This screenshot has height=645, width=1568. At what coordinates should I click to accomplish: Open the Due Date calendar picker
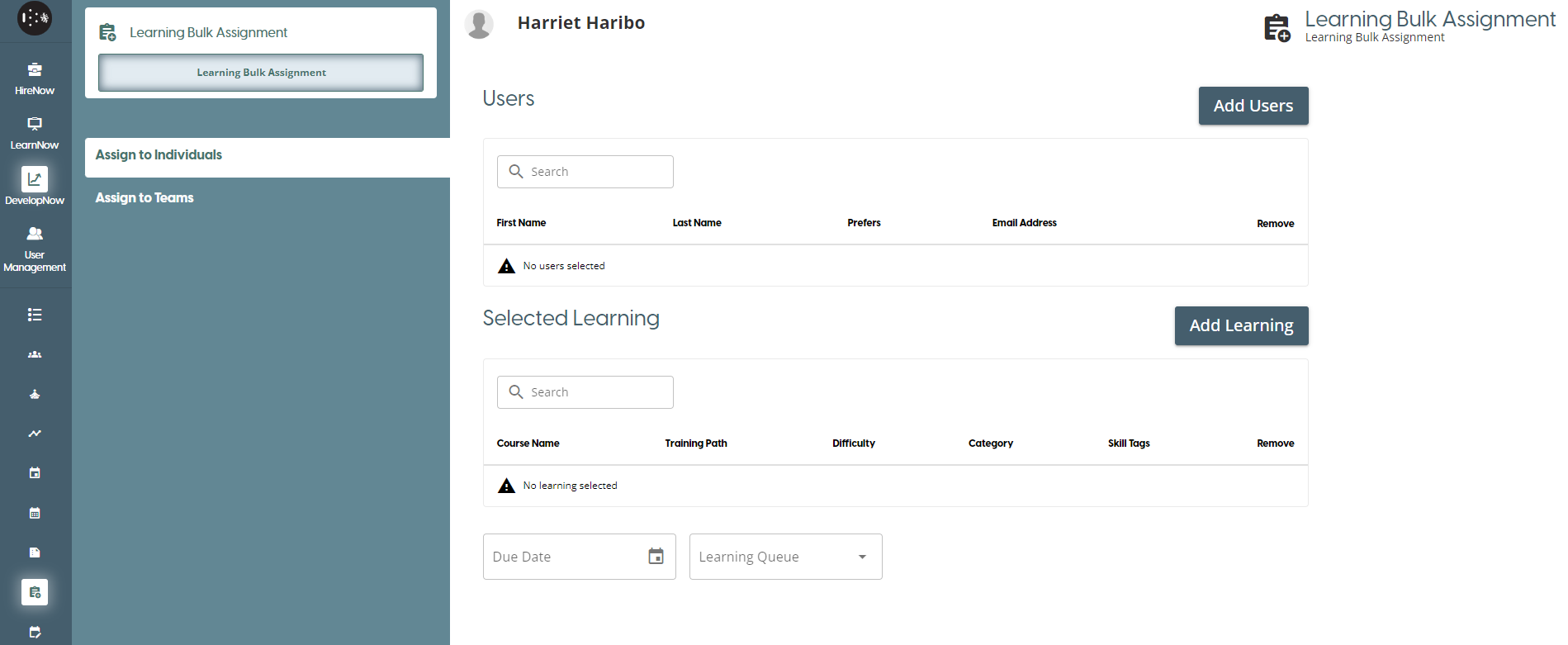[656, 557]
